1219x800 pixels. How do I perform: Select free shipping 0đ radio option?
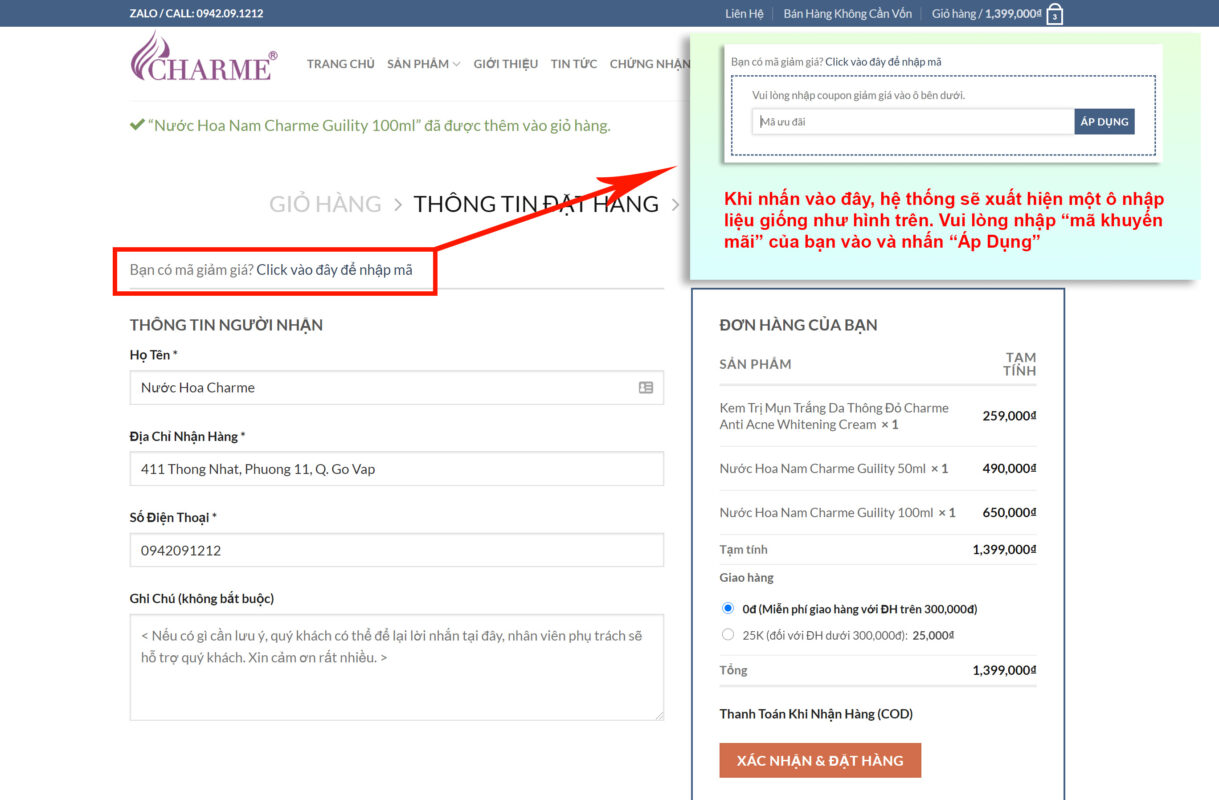coord(728,608)
